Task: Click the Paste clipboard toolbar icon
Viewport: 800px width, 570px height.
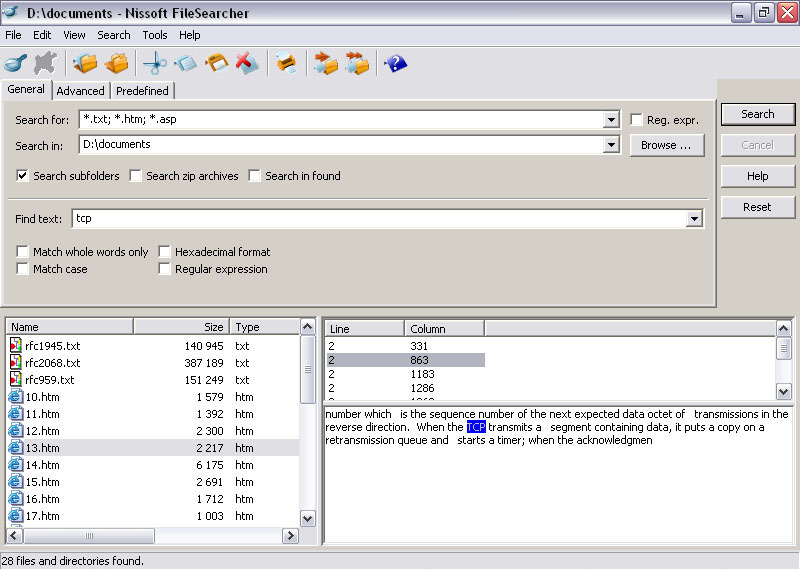Action: click(217, 63)
